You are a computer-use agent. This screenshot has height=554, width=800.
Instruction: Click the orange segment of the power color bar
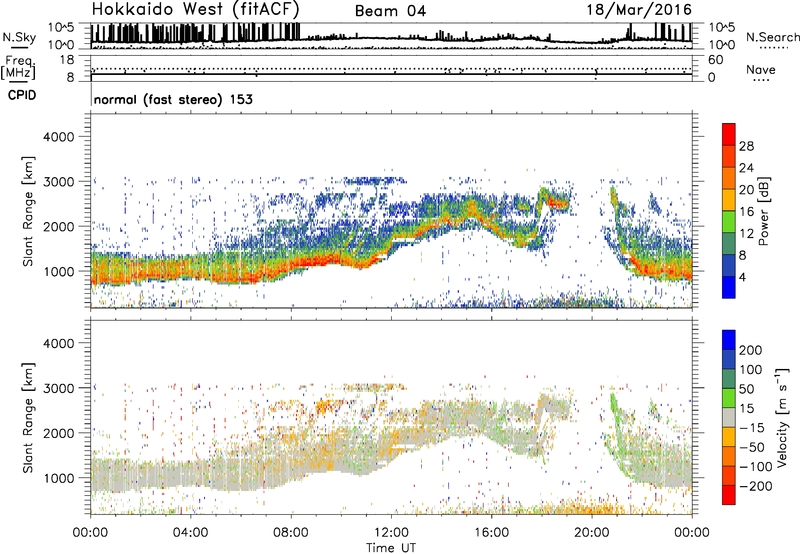(729, 178)
